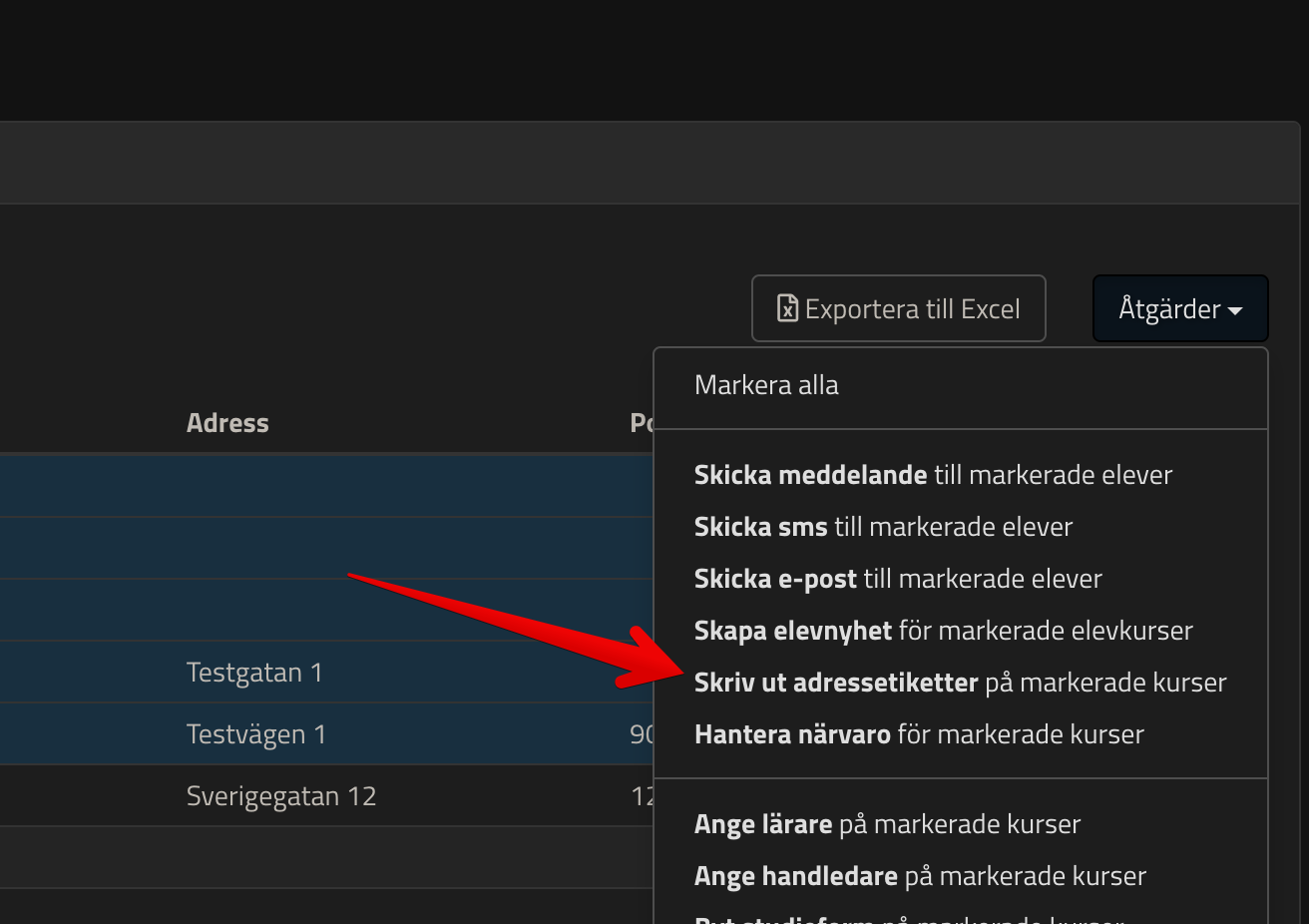
Task: Click the Sverigegatan 12 address row
Action: pos(280,796)
